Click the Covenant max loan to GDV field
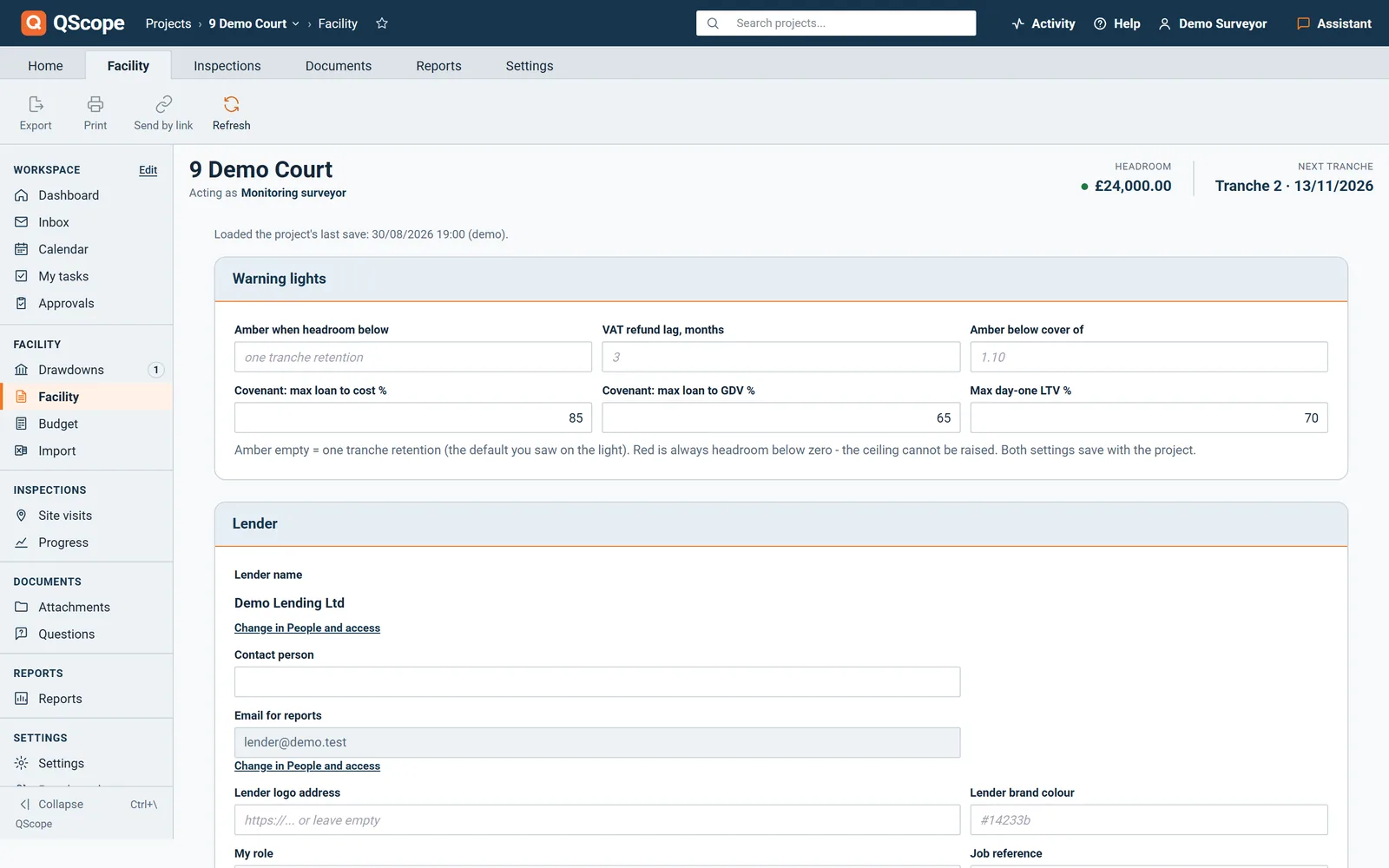 coord(781,418)
